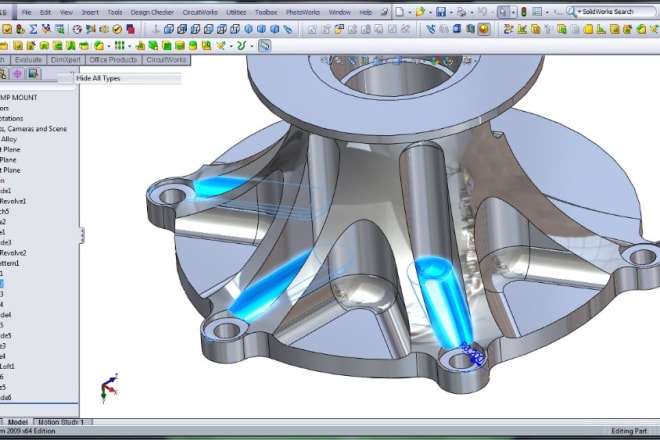The height and width of the screenshot is (440, 660).
Task: Switch to the DimXpert tab
Action: point(66,60)
